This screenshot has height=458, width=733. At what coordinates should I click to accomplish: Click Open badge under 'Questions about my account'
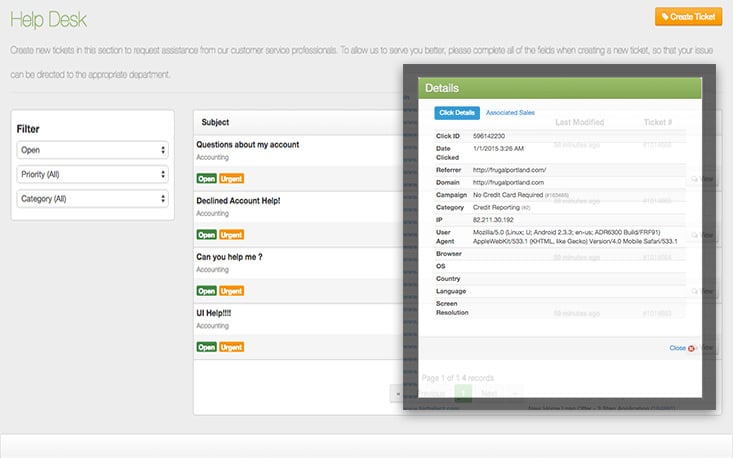[206, 179]
